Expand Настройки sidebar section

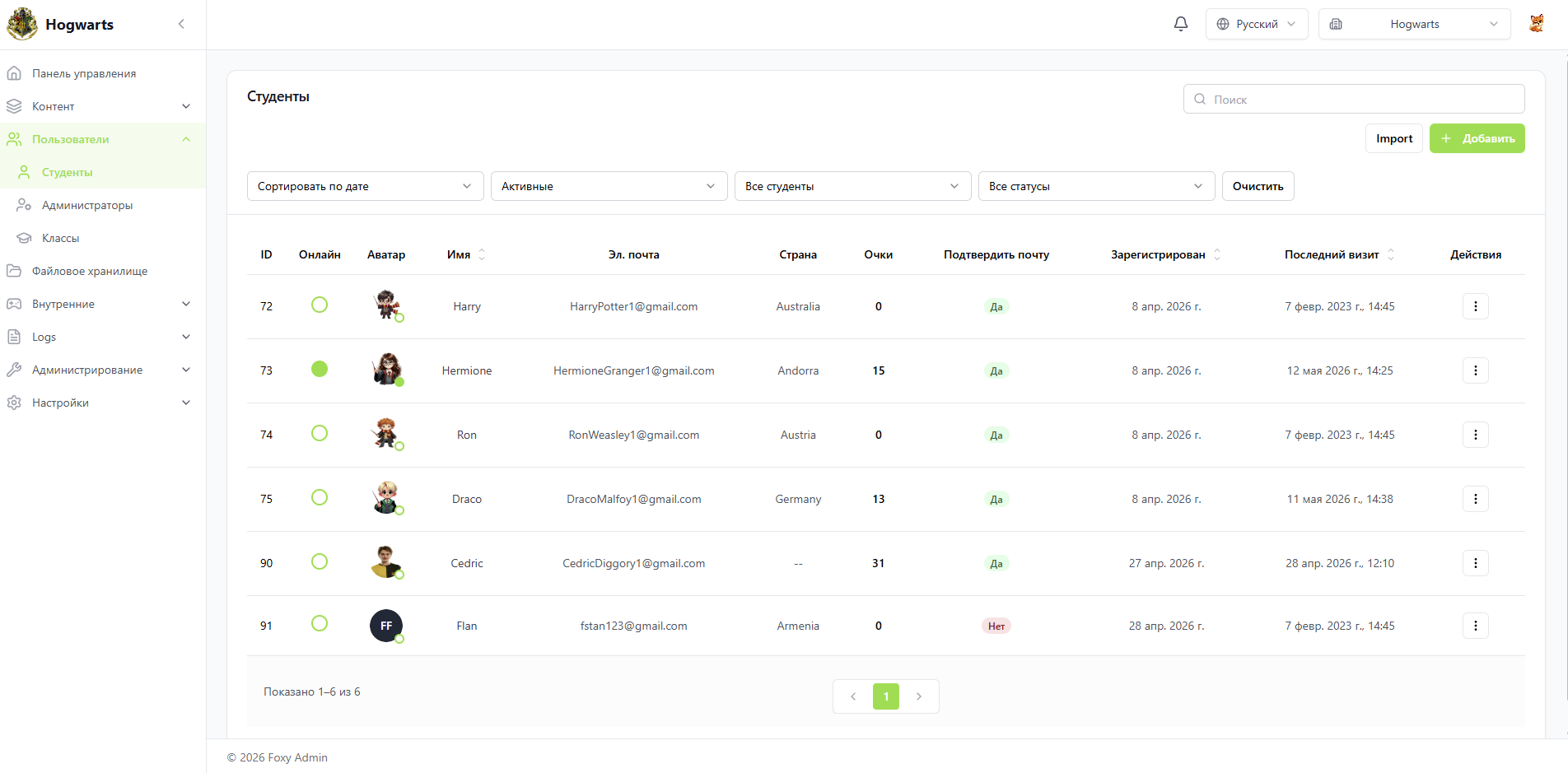[103, 403]
